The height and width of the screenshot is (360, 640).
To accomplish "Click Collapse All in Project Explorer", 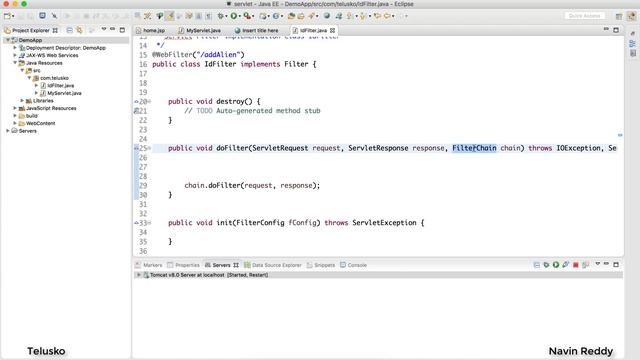I will click(x=69, y=30).
